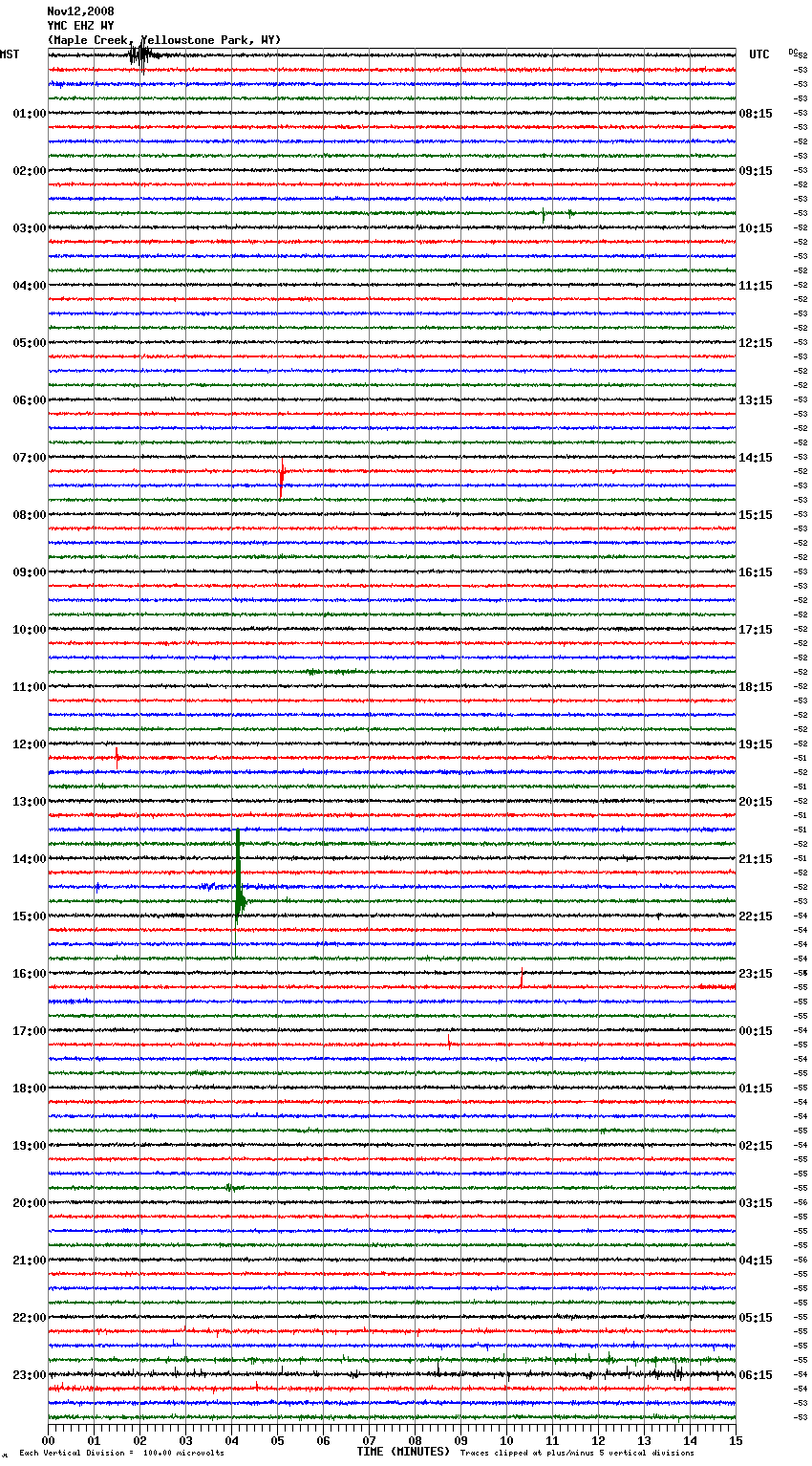Click the 13:00 MST time label
Screen dimensions: 812x1466
click(30, 802)
